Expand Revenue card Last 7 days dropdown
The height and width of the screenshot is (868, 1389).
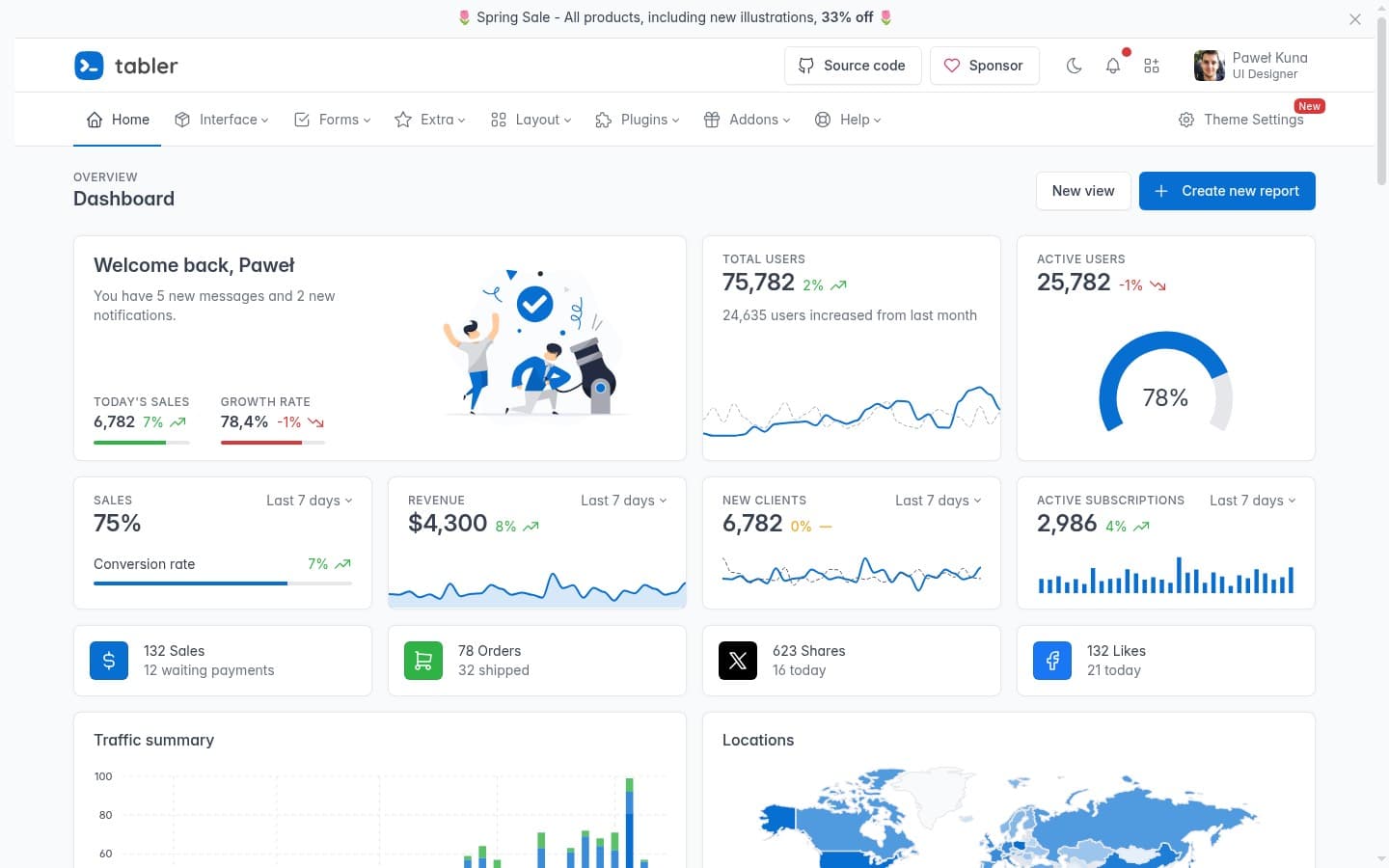tap(623, 501)
